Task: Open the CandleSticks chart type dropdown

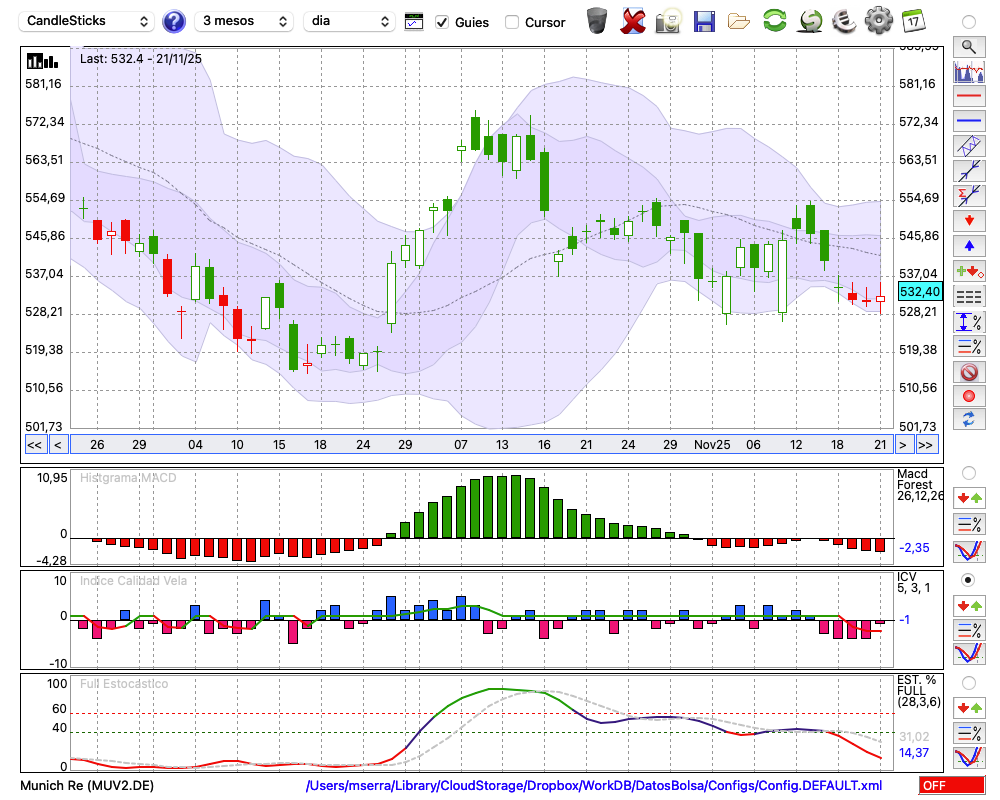Action: click(88, 21)
